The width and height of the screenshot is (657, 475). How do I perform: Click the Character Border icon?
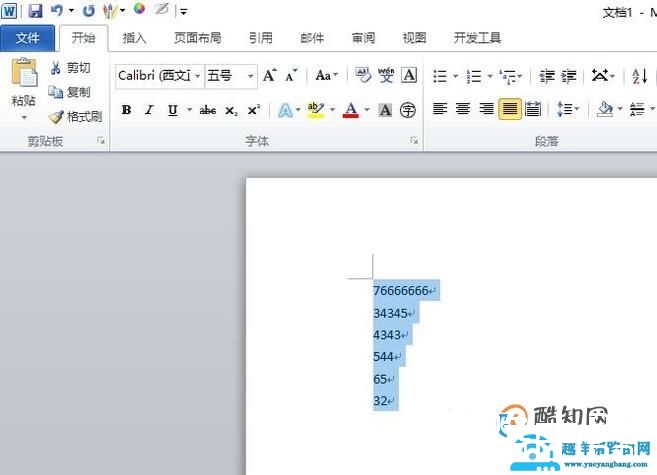409,75
